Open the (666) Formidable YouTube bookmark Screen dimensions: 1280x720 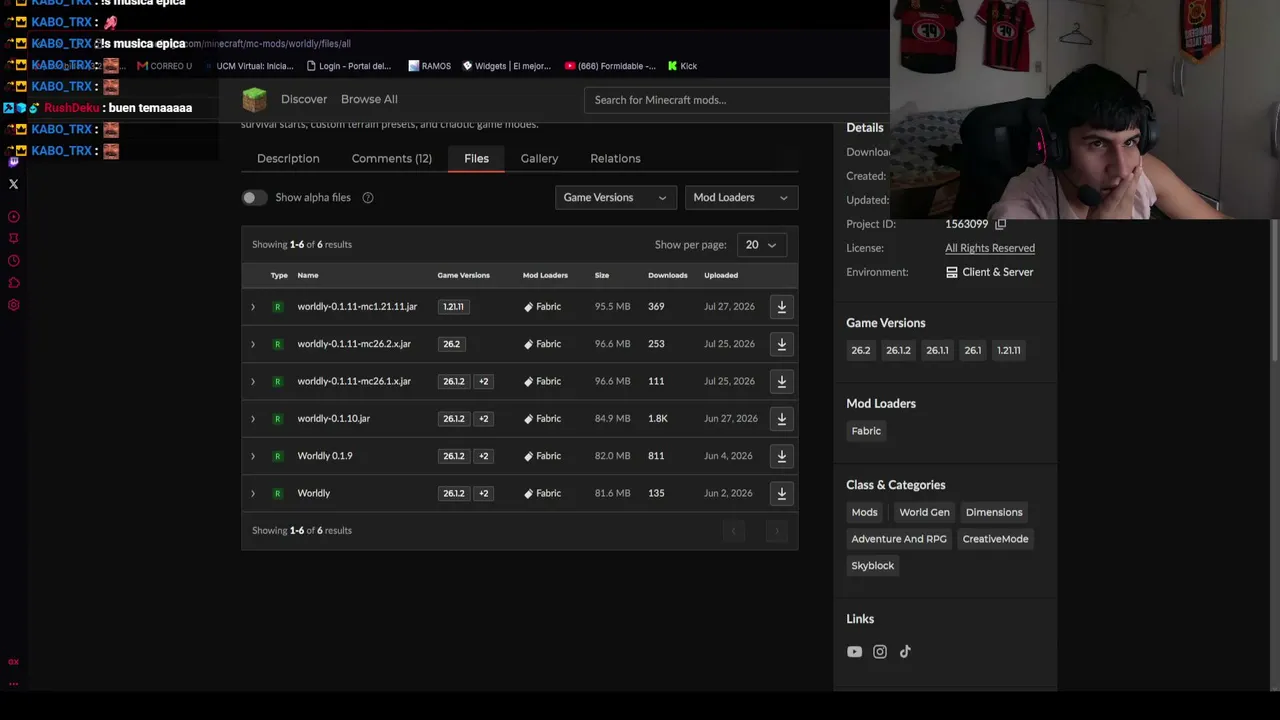pyautogui.click(x=610, y=66)
